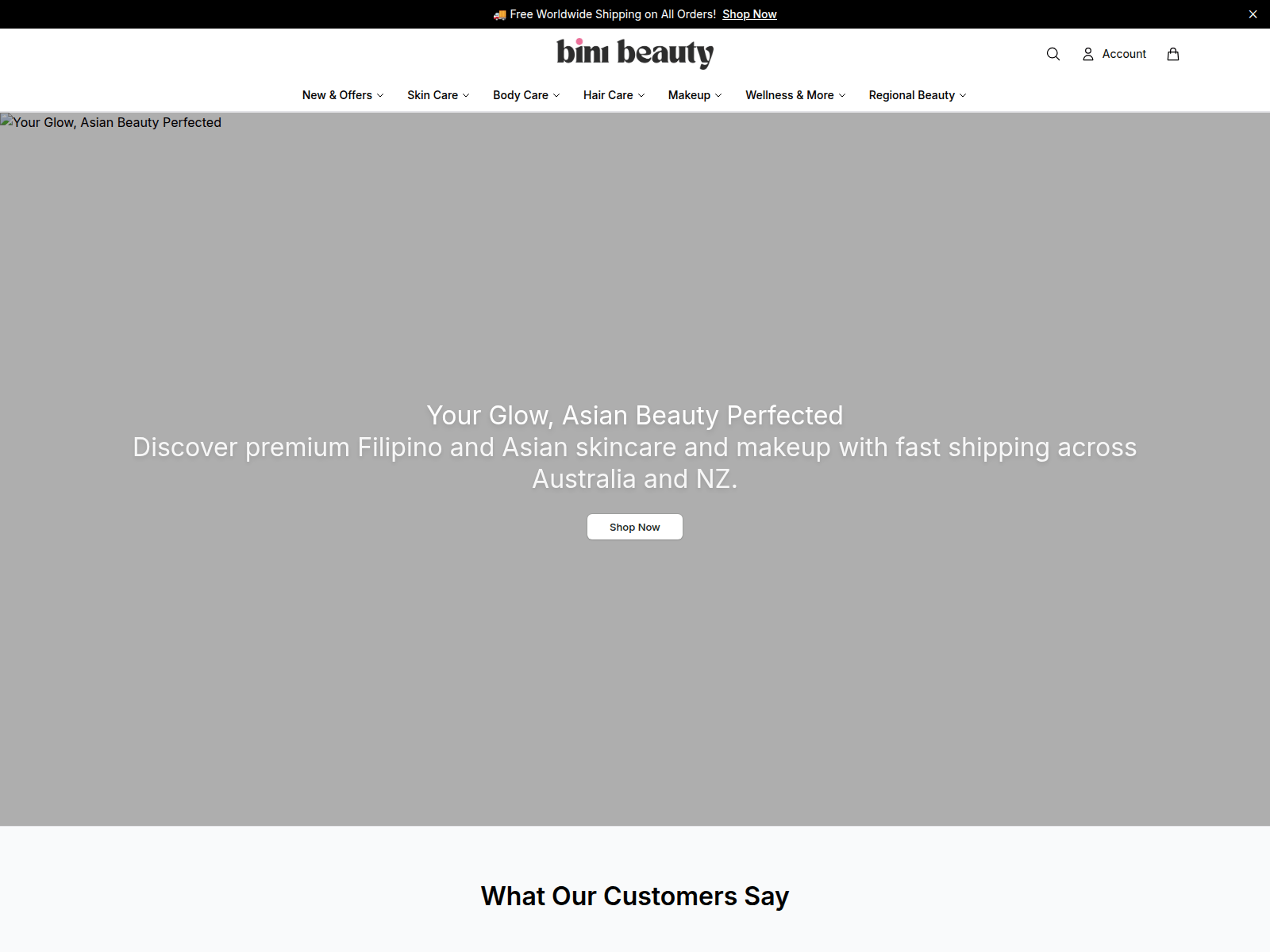
Task: Open the search magnifier icon
Action: point(1053,54)
